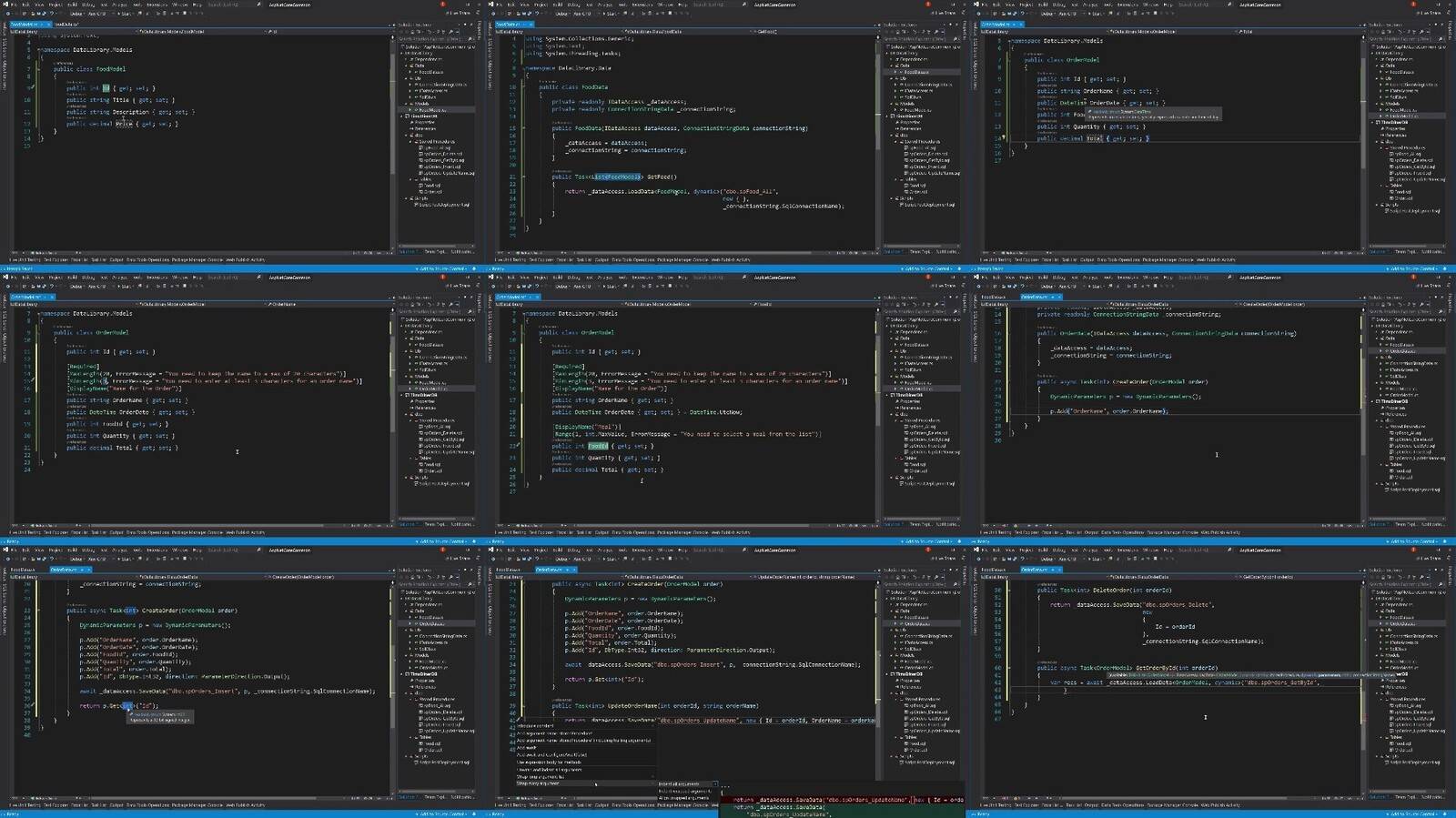The width and height of the screenshot is (1456, 818).
Task: Open Build menu in top-middle frame
Action: pyautogui.click(x=557, y=5)
